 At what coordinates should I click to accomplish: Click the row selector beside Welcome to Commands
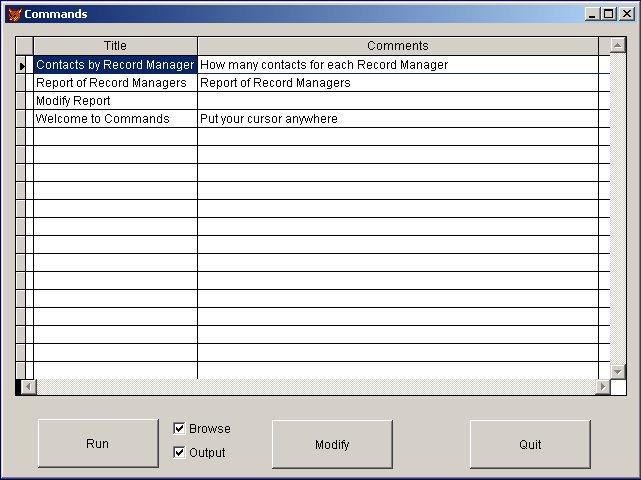(21, 119)
